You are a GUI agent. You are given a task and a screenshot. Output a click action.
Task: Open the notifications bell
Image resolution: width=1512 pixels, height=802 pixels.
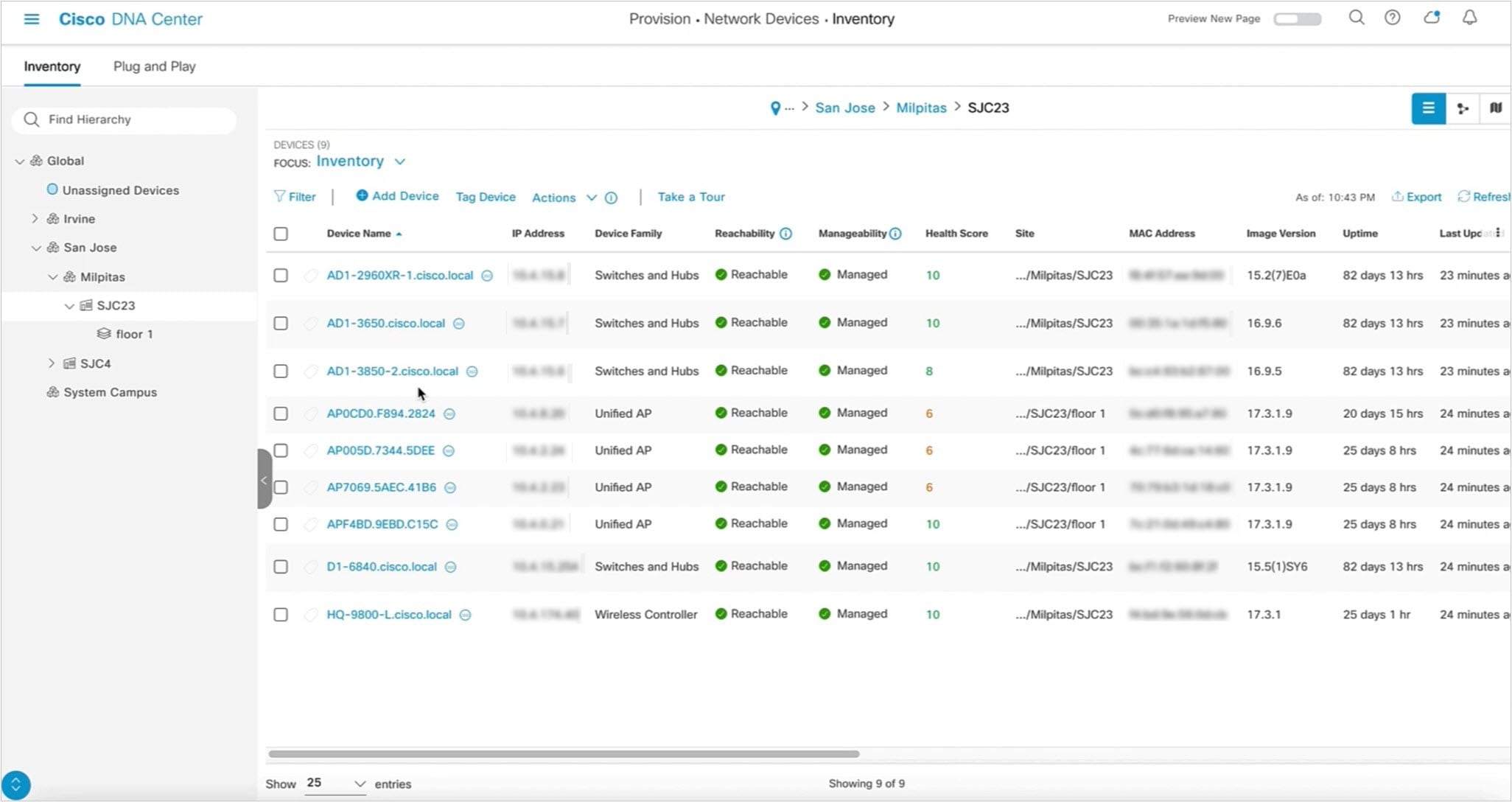click(x=1469, y=18)
